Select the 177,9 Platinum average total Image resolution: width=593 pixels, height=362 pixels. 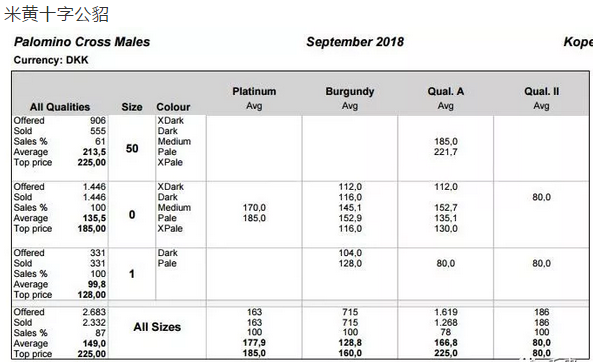click(x=254, y=343)
